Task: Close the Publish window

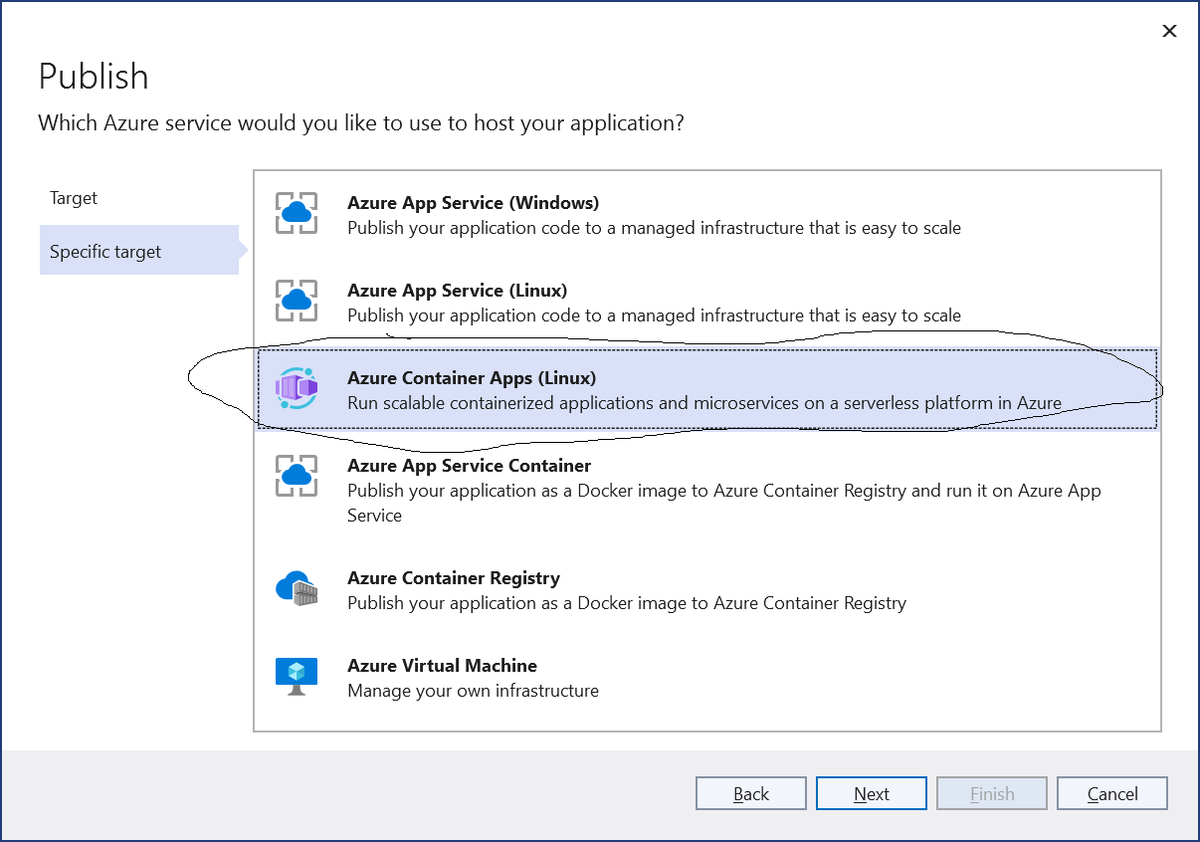Action: 1169,31
